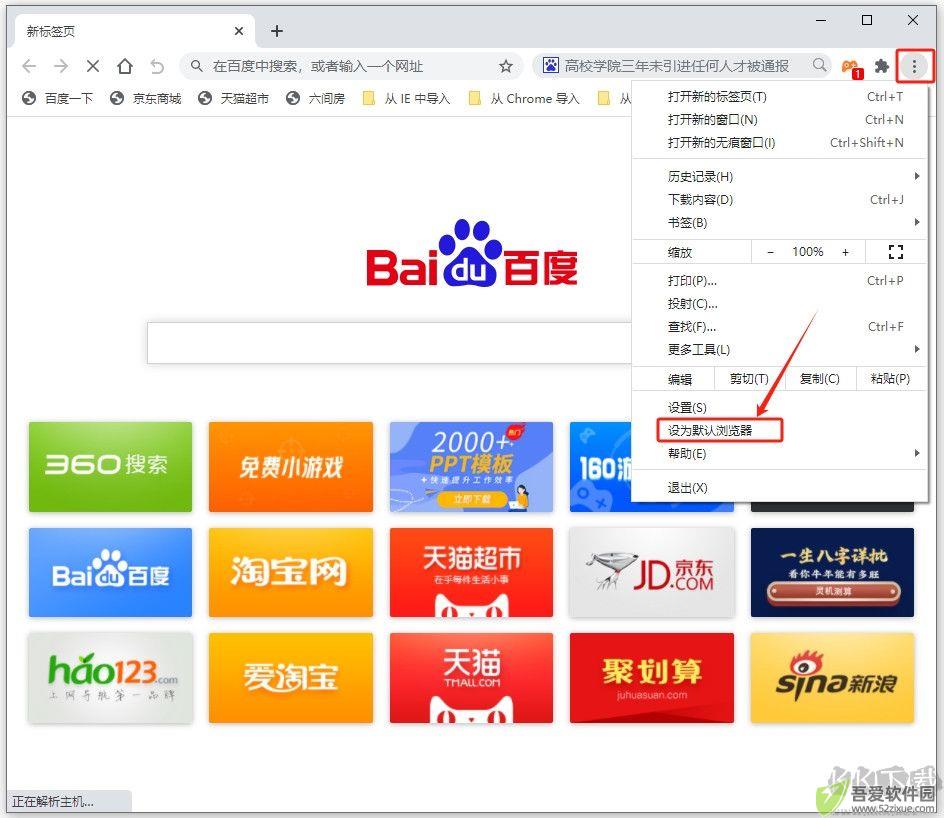Screen dimensions: 944x818
Task: Open the 京东商城 bookmark
Action: click(x=146, y=98)
